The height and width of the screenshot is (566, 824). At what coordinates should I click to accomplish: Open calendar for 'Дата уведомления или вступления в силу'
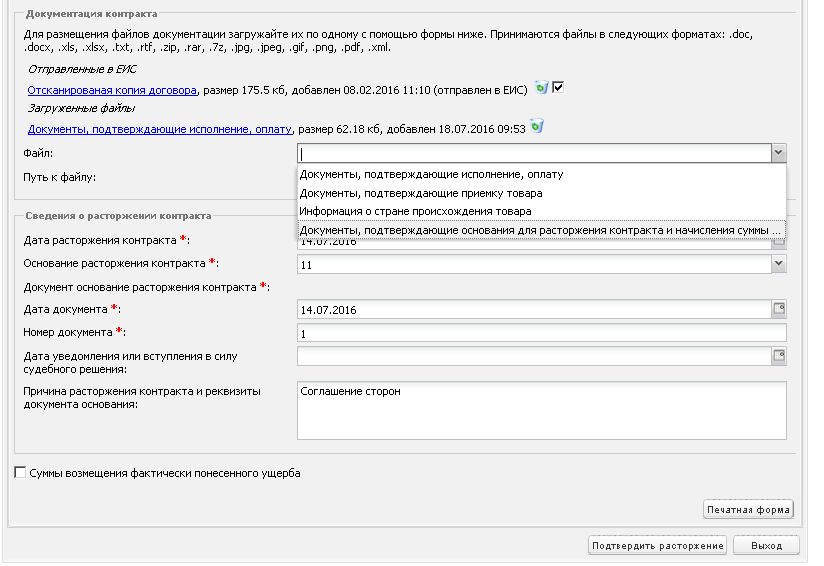click(x=779, y=356)
